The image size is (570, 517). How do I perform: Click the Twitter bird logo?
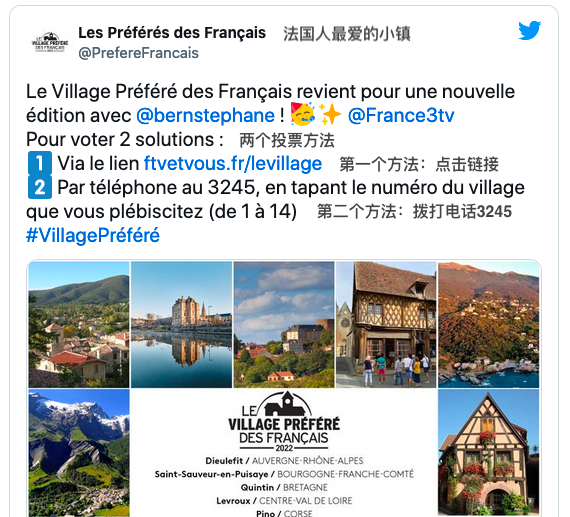(x=530, y=31)
